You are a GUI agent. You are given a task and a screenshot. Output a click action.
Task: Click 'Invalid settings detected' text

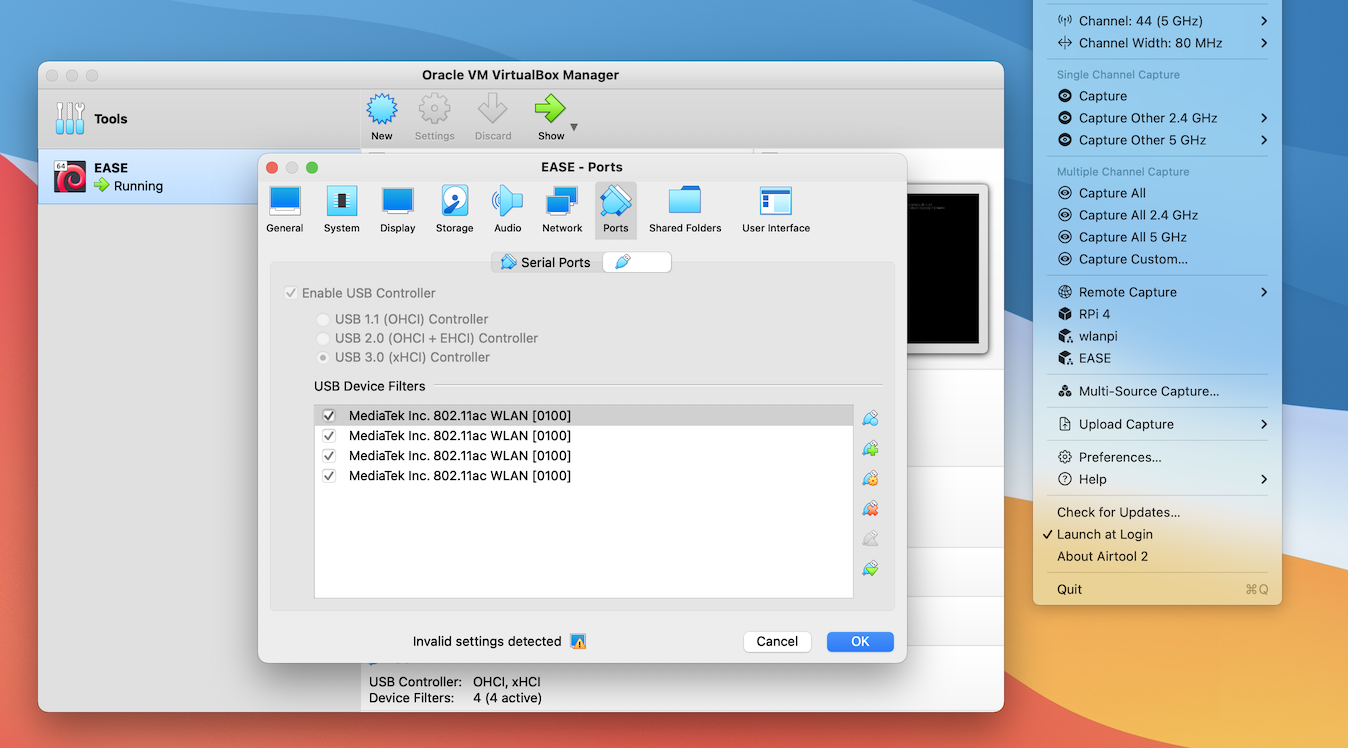[x=487, y=642]
